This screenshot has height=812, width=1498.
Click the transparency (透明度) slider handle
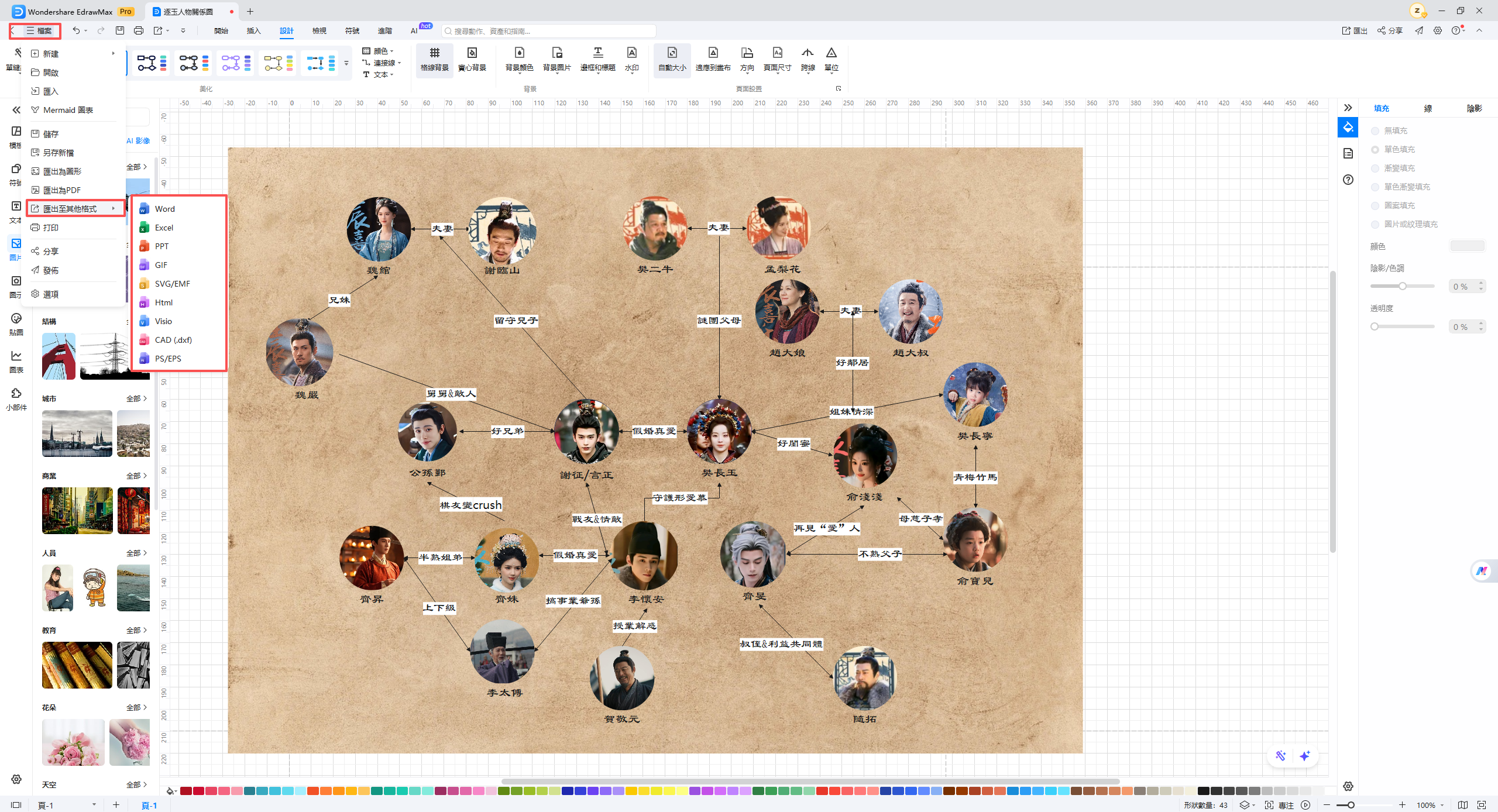[1375, 326]
